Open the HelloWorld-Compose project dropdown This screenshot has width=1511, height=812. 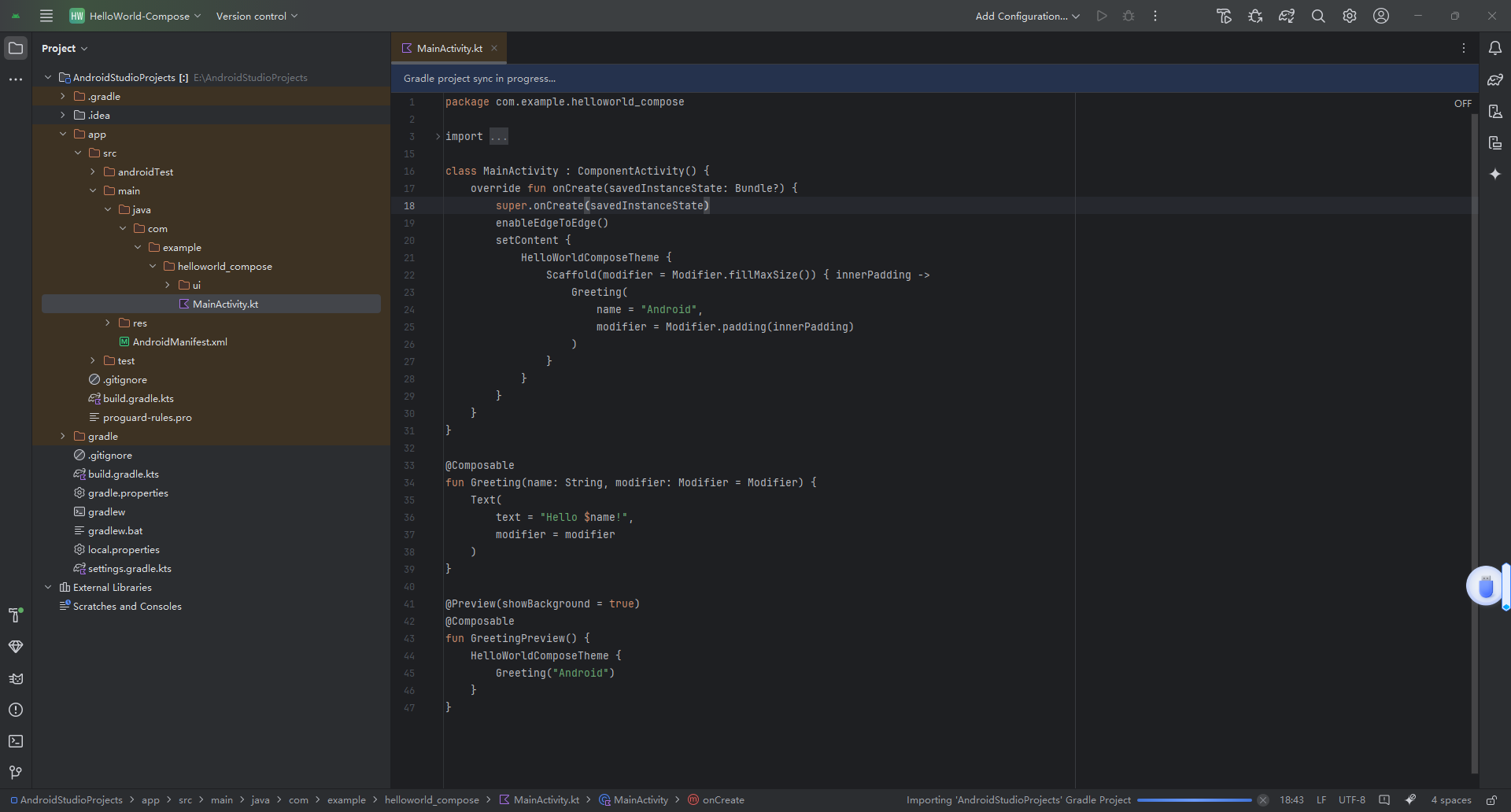[135, 16]
